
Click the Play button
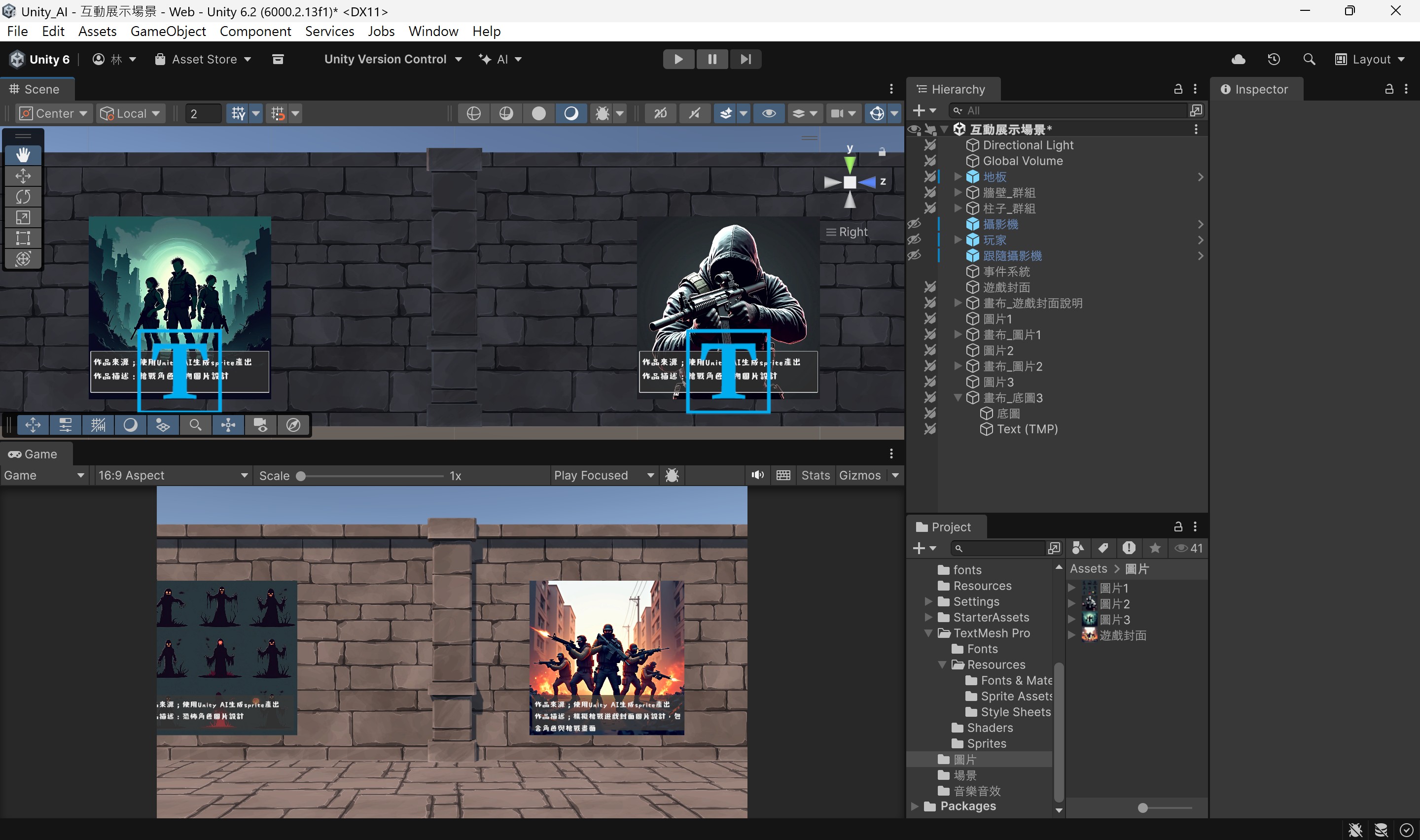(678, 59)
